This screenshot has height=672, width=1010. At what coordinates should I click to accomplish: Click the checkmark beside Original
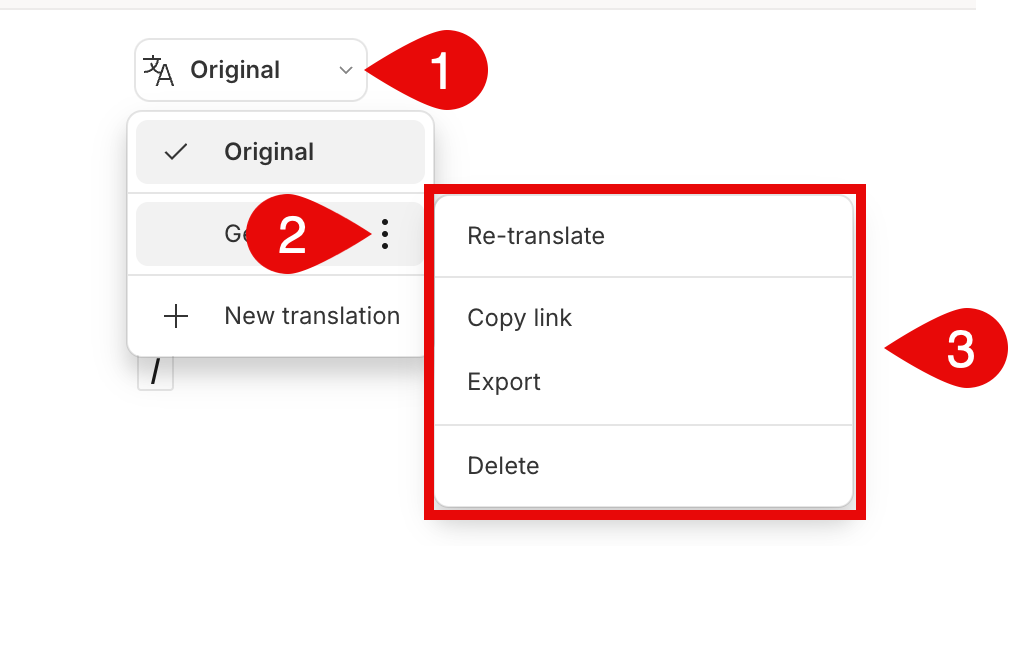click(x=175, y=152)
